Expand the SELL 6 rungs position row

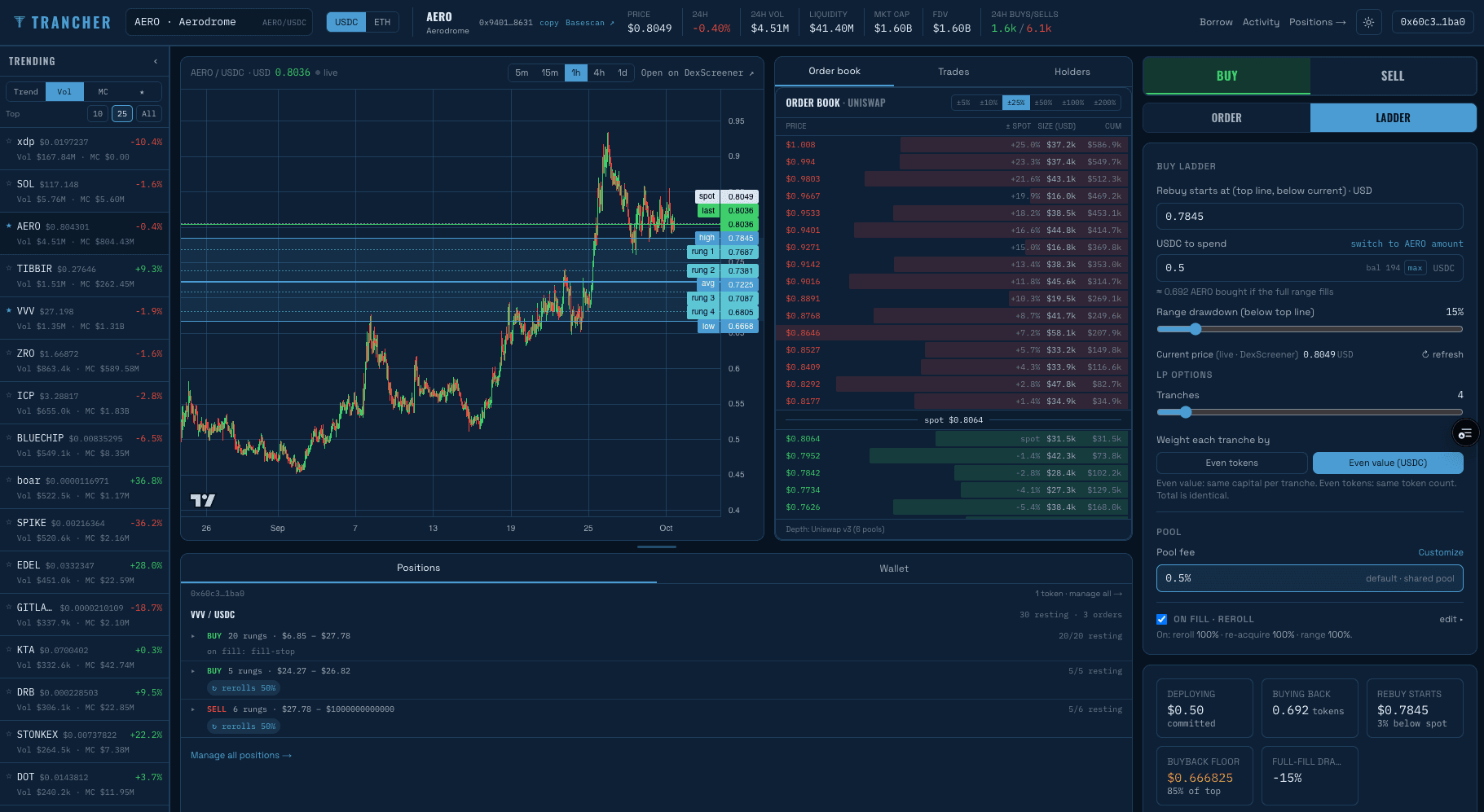[x=193, y=709]
